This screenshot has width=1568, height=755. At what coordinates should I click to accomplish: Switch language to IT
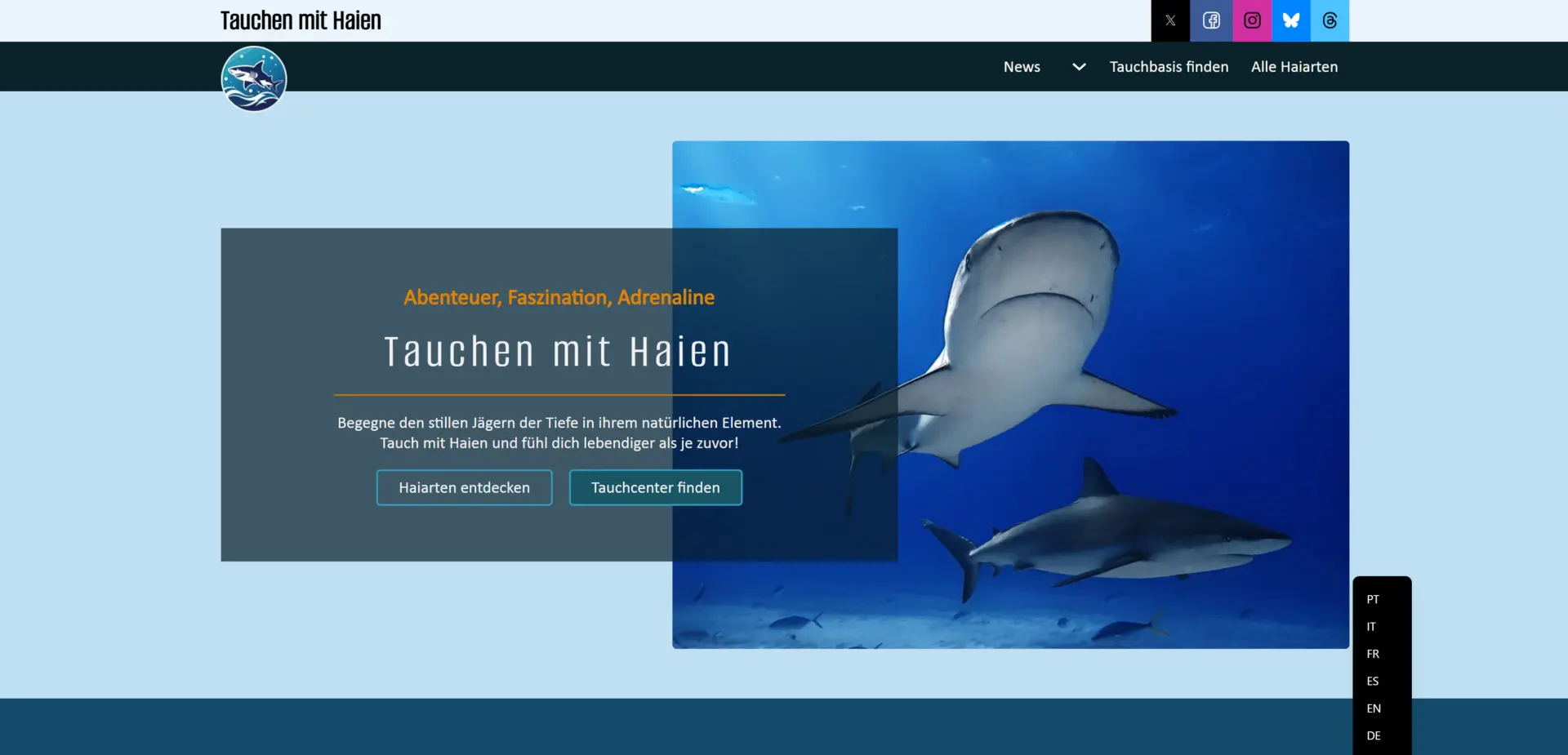tap(1371, 627)
